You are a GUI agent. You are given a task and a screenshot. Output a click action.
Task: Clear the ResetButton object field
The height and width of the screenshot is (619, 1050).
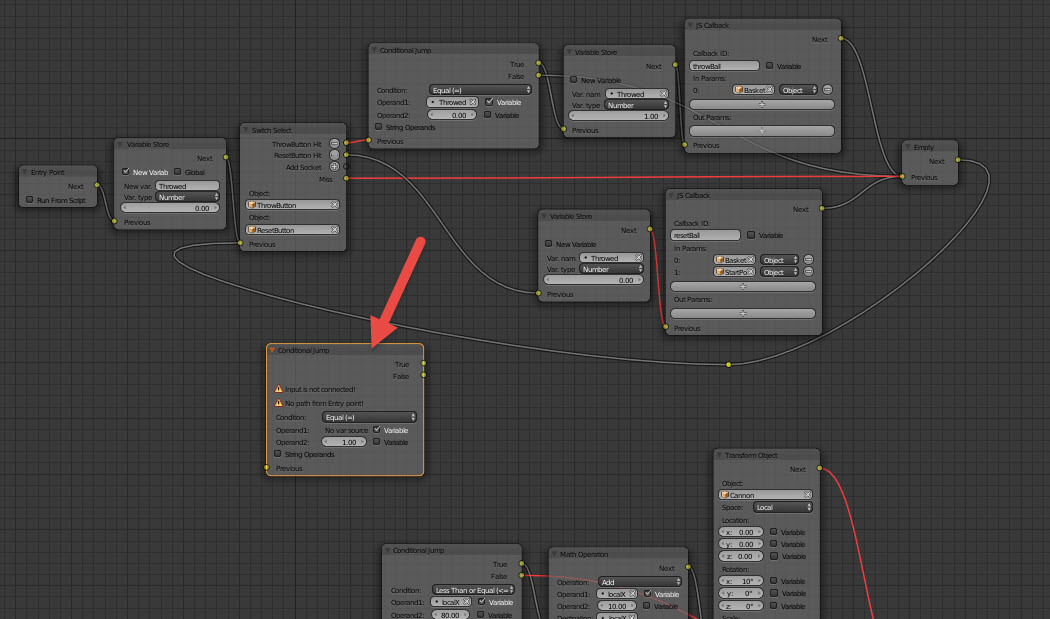(x=334, y=230)
